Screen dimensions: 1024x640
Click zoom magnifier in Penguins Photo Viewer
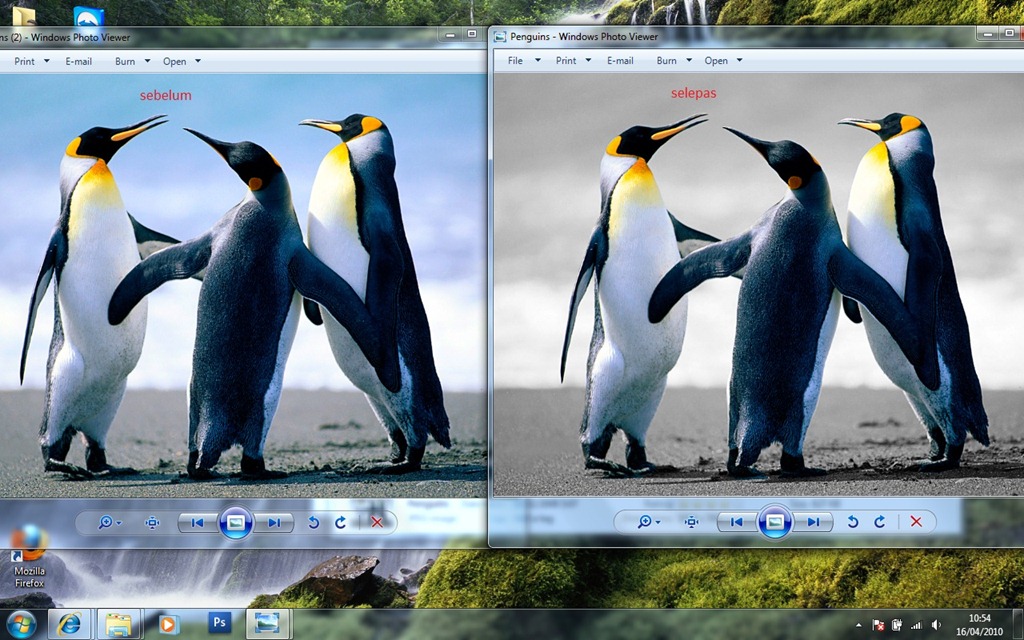645,522
